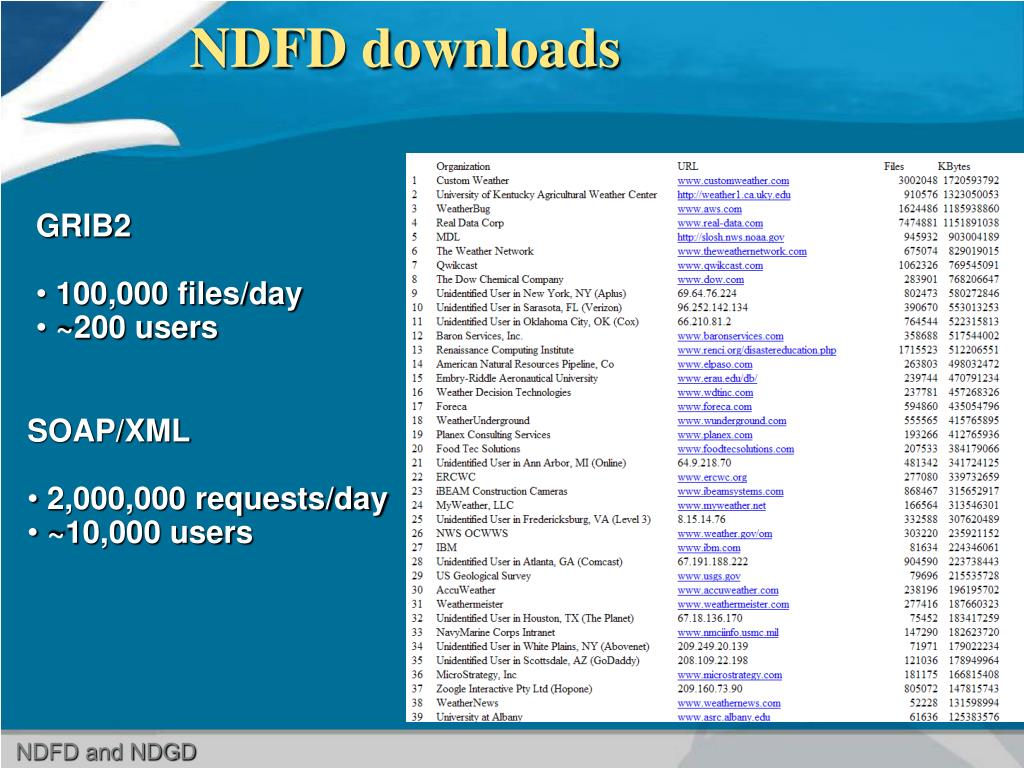Open the www.planex.com link

pos(714,435)
